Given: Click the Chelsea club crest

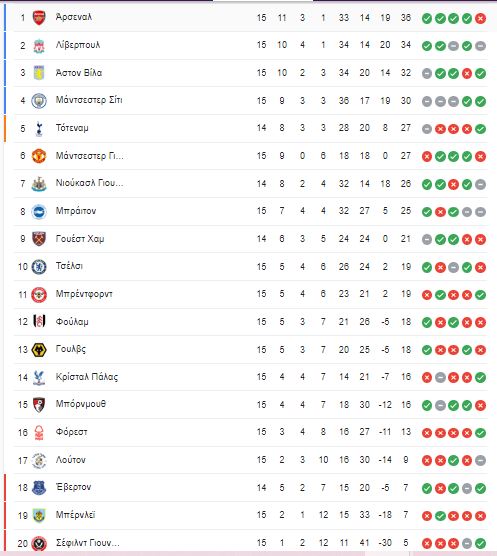Looking at the screenshot, I should coord(39,267).
